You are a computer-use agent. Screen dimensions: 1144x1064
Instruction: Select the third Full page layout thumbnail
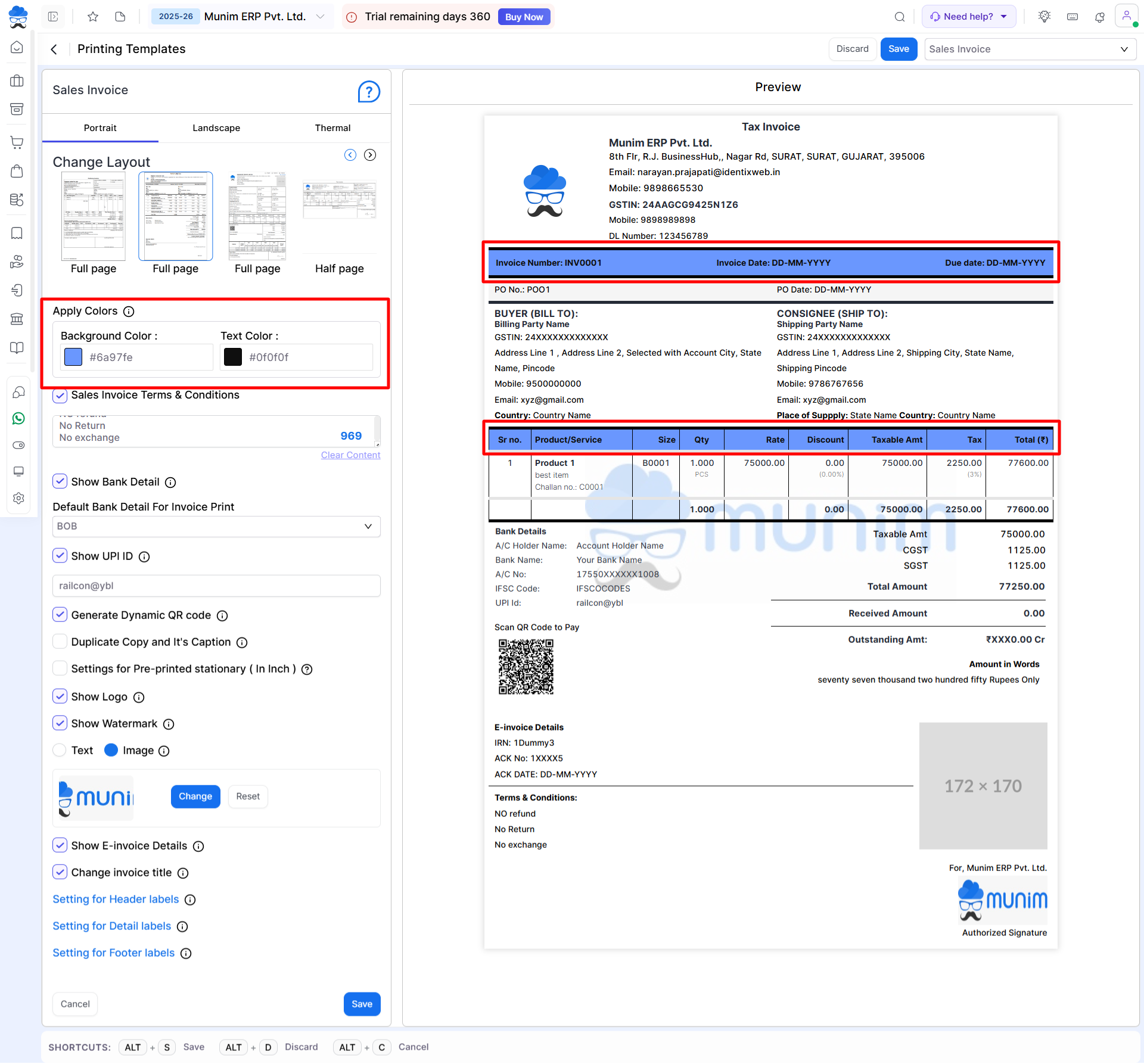tap(257, 216)
